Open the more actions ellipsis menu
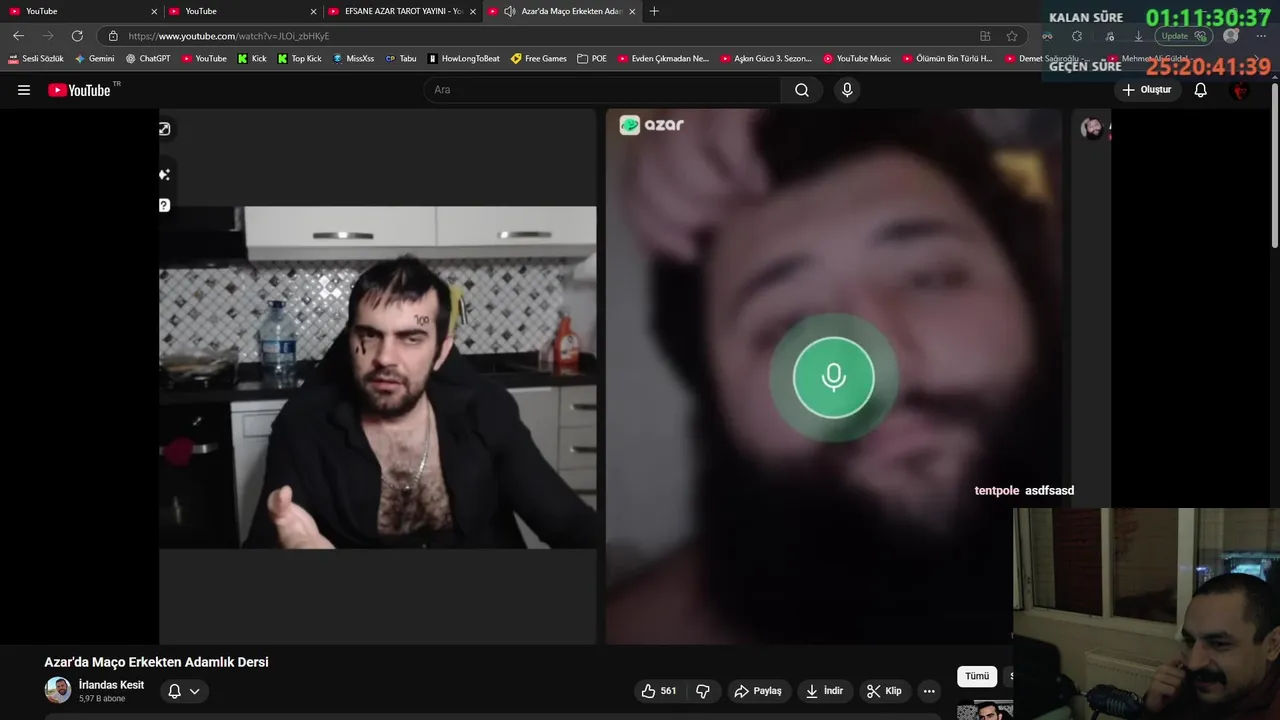The width and height of the screenshot is (1280, 720). point(929,691)
